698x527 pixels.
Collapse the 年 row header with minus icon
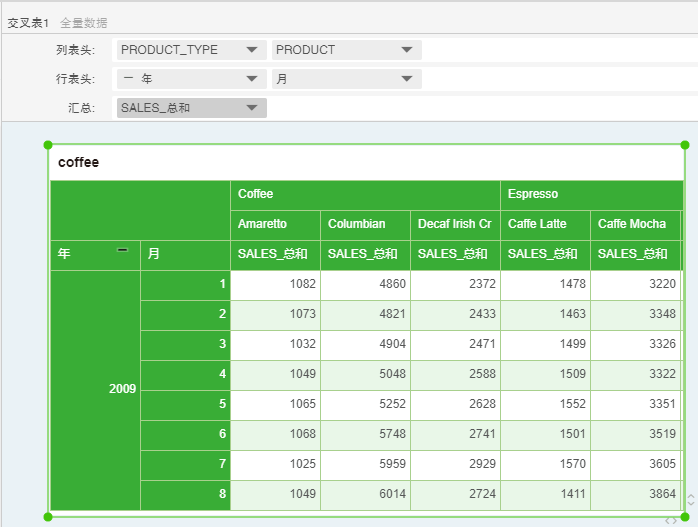tap(122, 251)
